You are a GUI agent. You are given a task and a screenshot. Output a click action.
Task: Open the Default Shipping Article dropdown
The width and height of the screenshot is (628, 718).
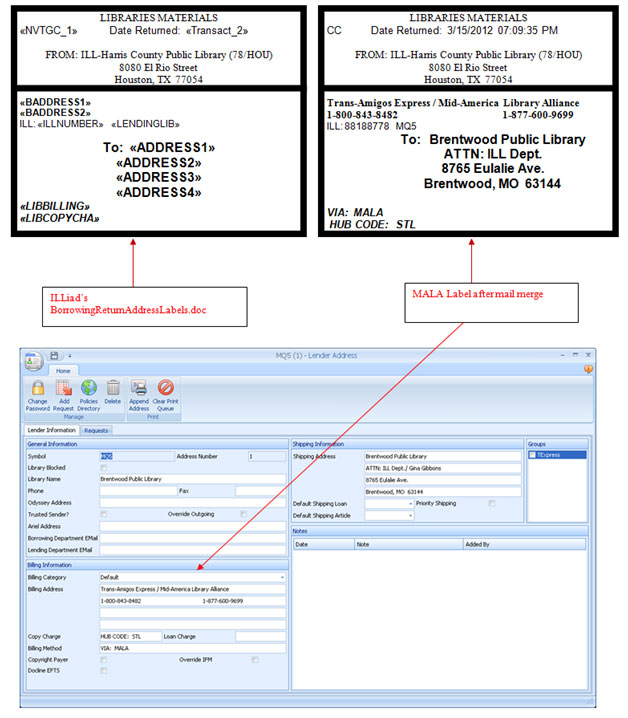[410, 516]
